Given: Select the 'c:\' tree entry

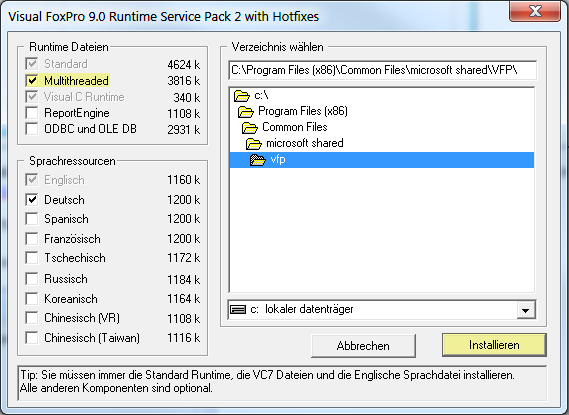Looking at the screenshot, I should (261, 95).
